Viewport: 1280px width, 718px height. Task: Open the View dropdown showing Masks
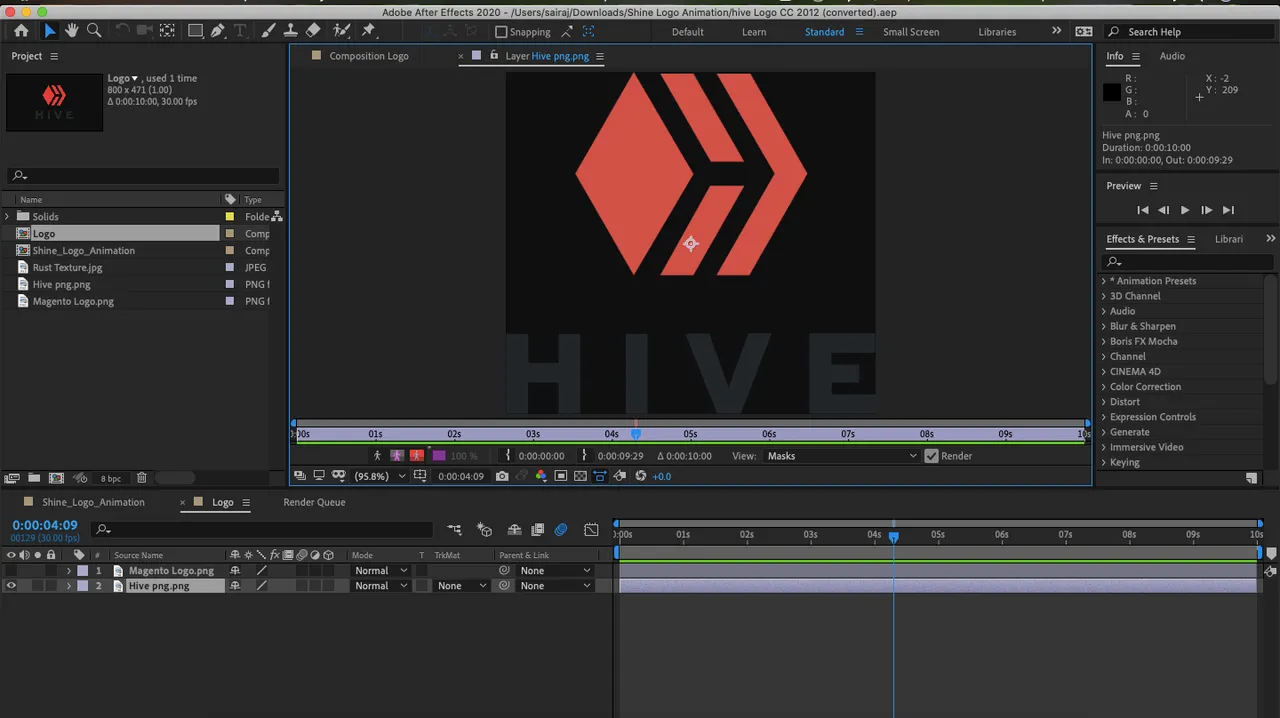click(841, 456)
